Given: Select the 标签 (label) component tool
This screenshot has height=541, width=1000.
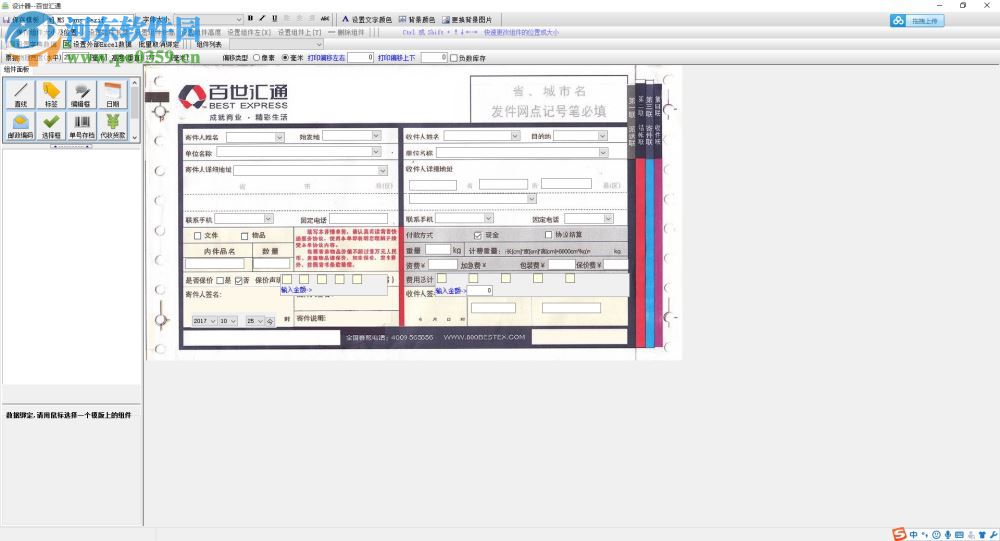Looking at the screenshot, I should click(x=51, y=94).
